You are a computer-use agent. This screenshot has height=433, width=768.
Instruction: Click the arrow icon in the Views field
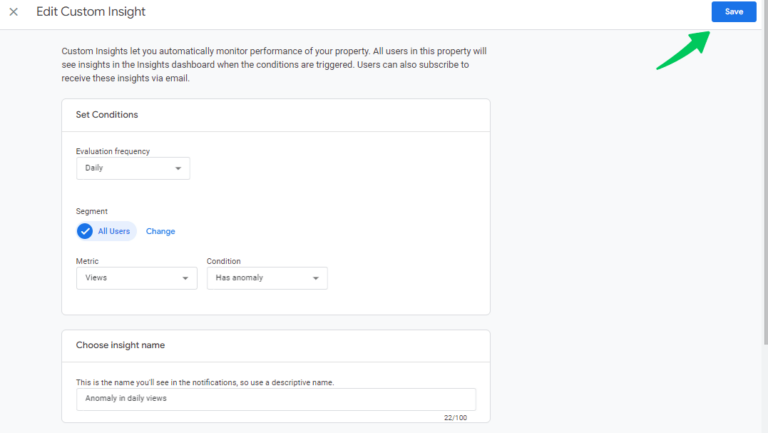[x=186, y=278]
